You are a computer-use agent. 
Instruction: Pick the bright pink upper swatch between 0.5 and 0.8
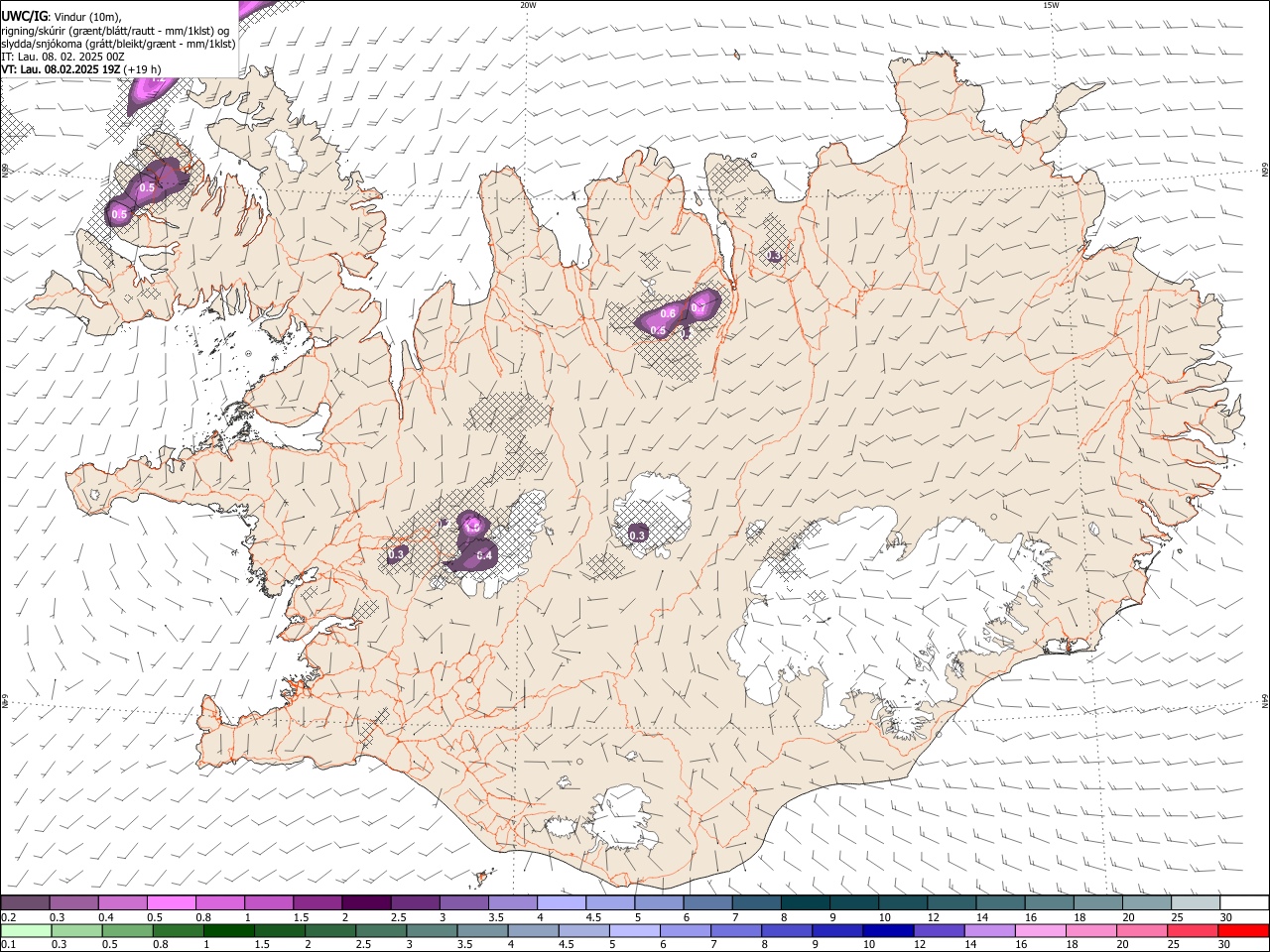[x=172, y=902]
